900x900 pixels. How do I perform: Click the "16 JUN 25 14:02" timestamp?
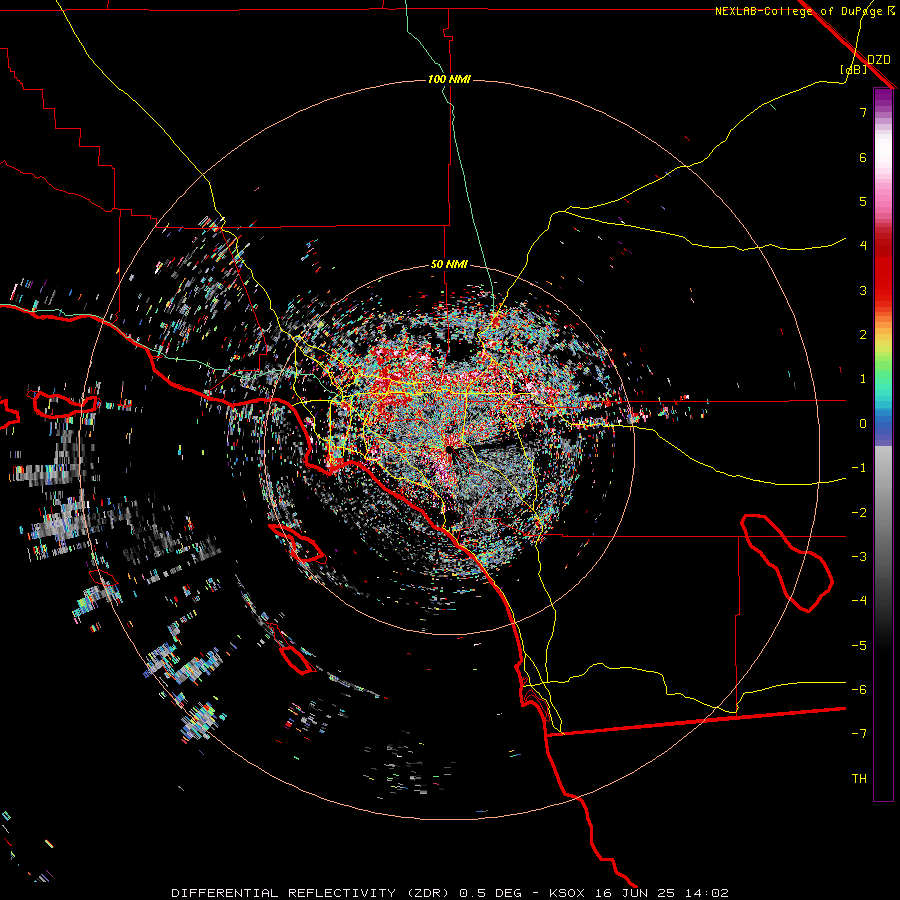click(x=662, y=893)
